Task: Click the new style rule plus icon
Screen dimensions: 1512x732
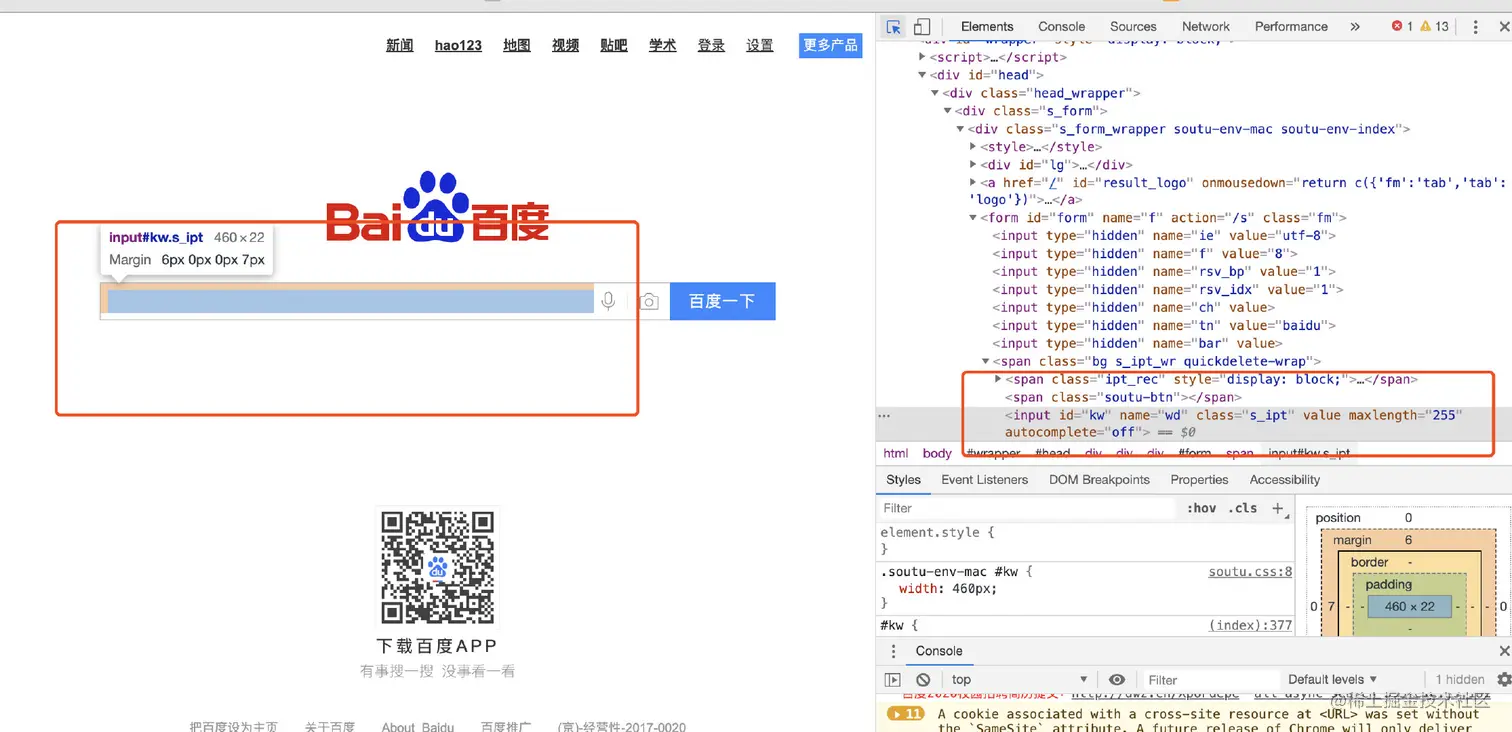Action: click(x=1277, y=508)
